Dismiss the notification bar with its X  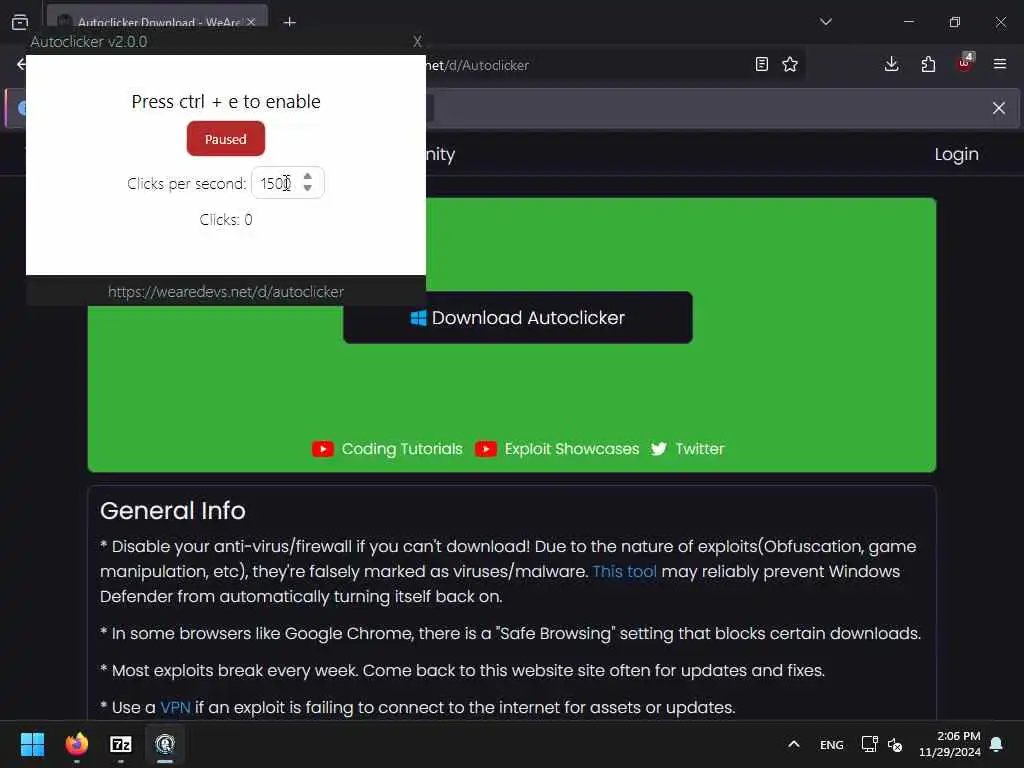pos(999,108)
